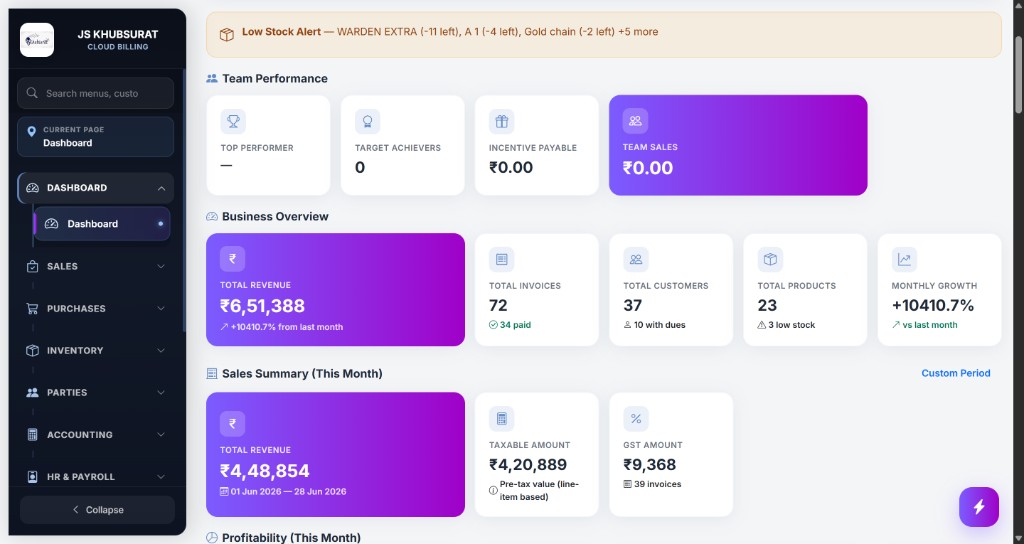Expand the PURCHASES menu chevron
The height and width of the screenshot is (544, 1024).
pos(161,308)
